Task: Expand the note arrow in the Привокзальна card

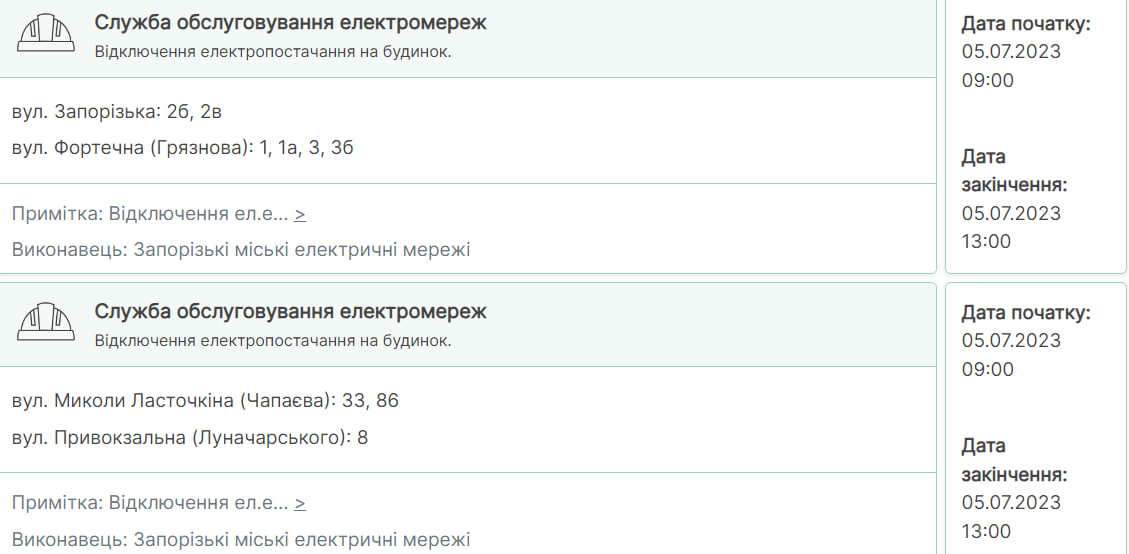Action: (x=300, y=503)
